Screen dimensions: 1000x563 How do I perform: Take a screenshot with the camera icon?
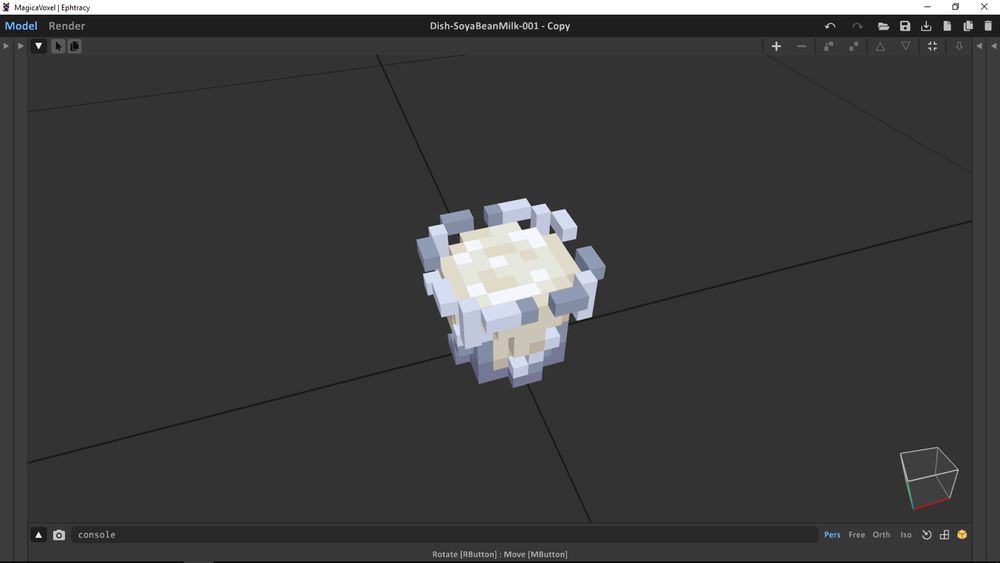coord(59,535)
